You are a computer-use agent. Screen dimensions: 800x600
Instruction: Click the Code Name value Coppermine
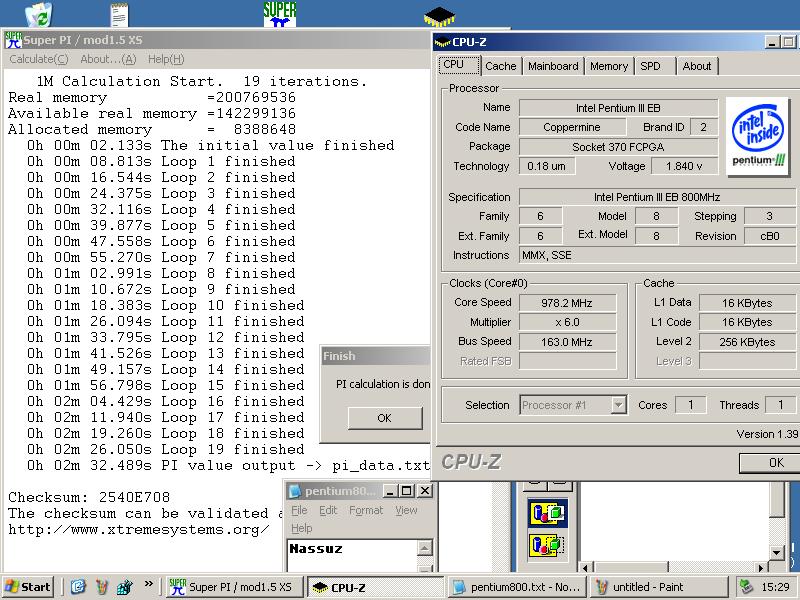[572, 127]
